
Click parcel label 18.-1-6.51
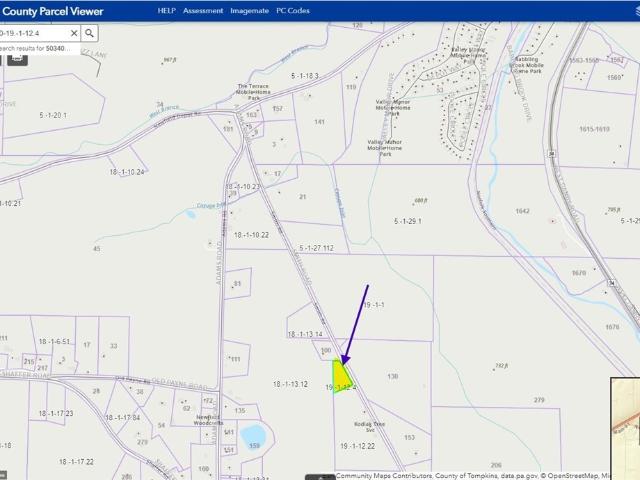tap(54, 341)
